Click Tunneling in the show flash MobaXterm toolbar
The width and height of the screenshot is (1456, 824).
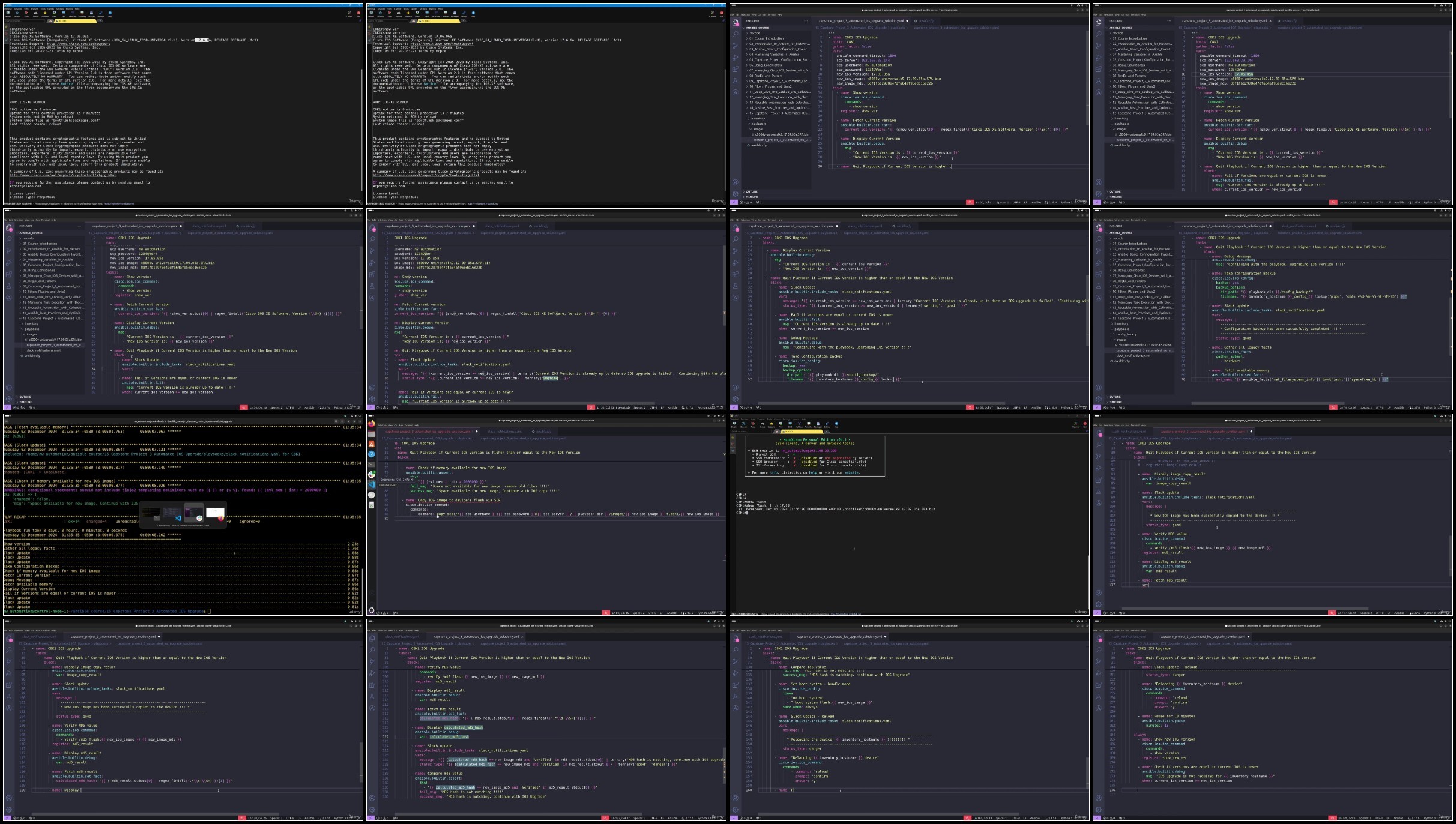coord(809,424)
